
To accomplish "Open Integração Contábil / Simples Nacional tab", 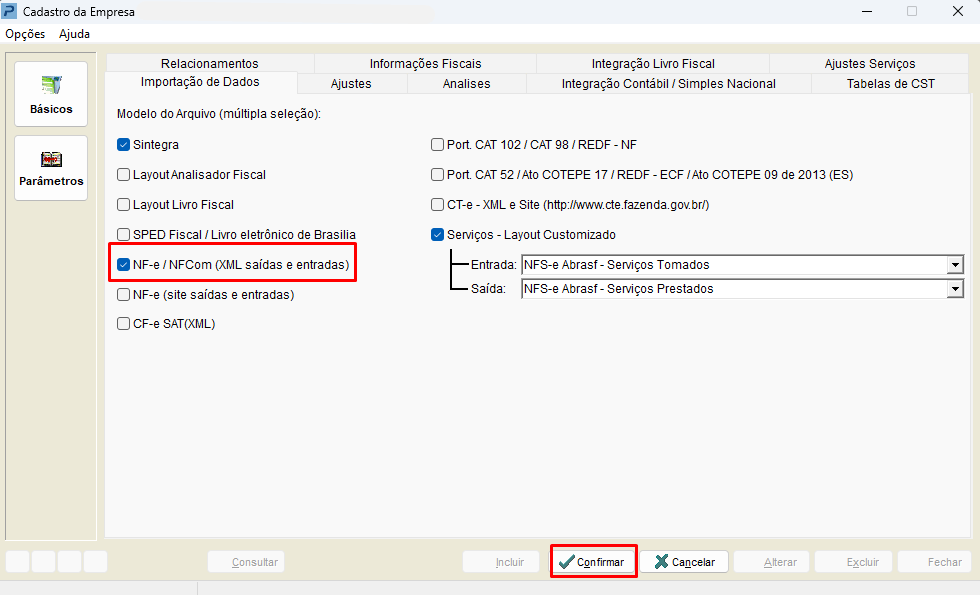I will pyautogui.click(x=669, y=84).
